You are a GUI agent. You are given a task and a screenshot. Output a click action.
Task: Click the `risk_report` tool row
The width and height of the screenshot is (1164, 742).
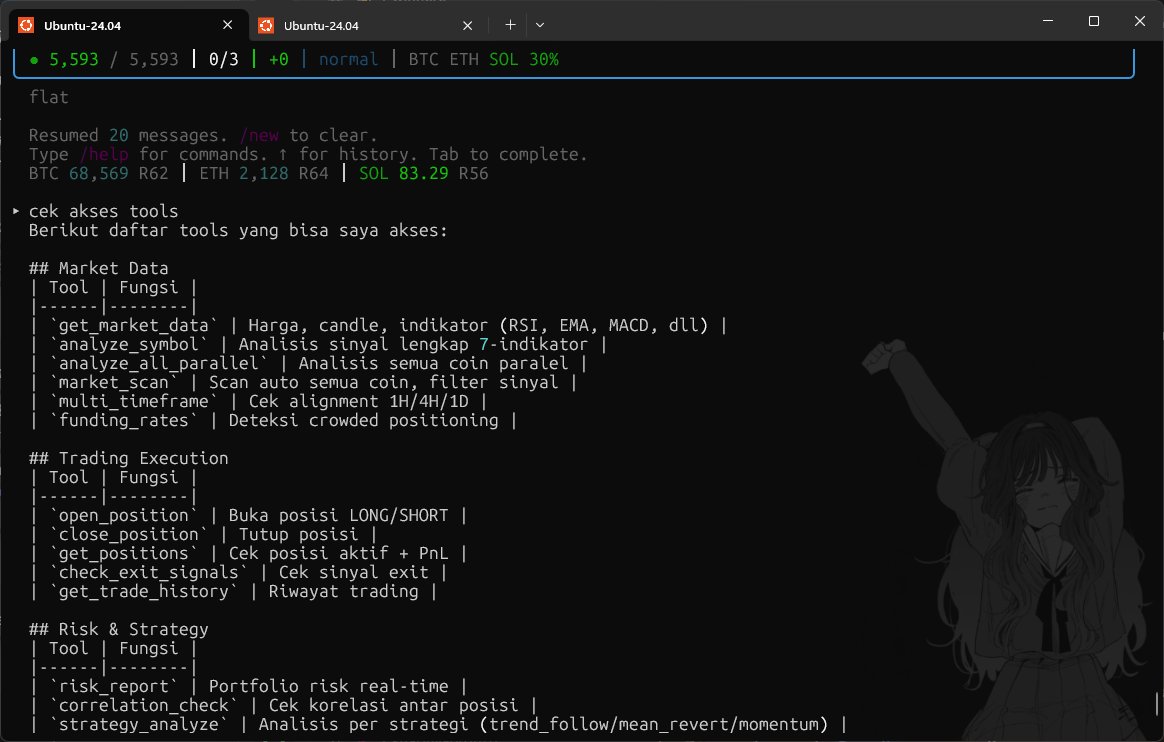[249, 686]
